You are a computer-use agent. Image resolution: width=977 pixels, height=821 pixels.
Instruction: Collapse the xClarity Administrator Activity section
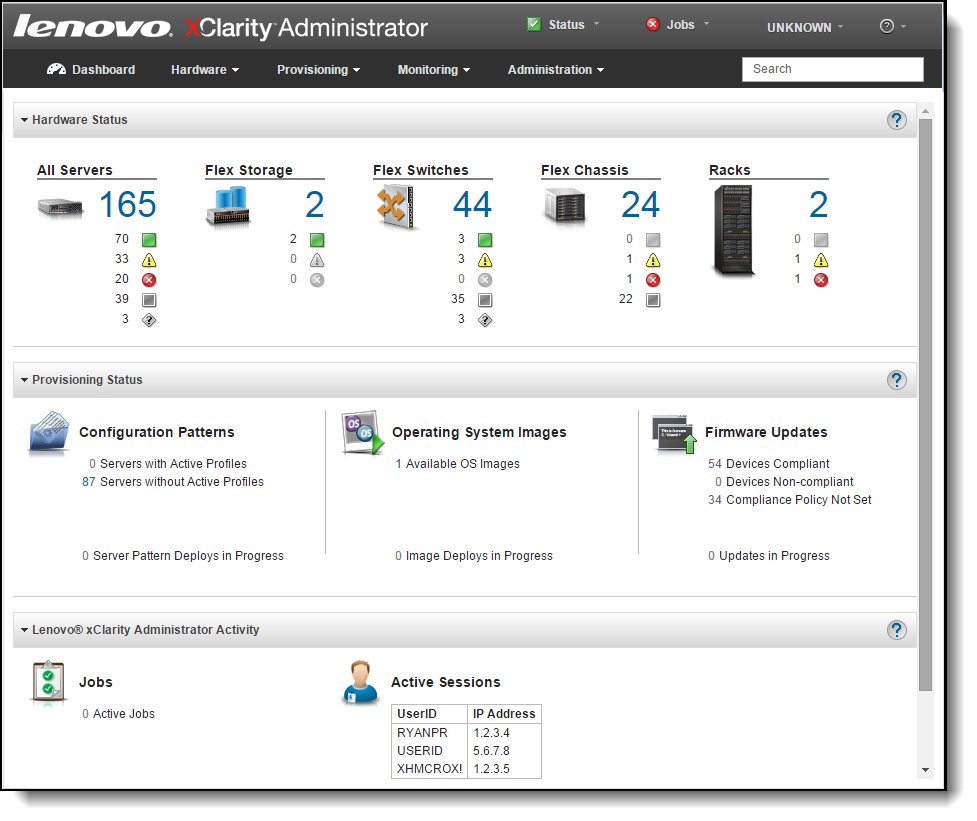[24, 630]
